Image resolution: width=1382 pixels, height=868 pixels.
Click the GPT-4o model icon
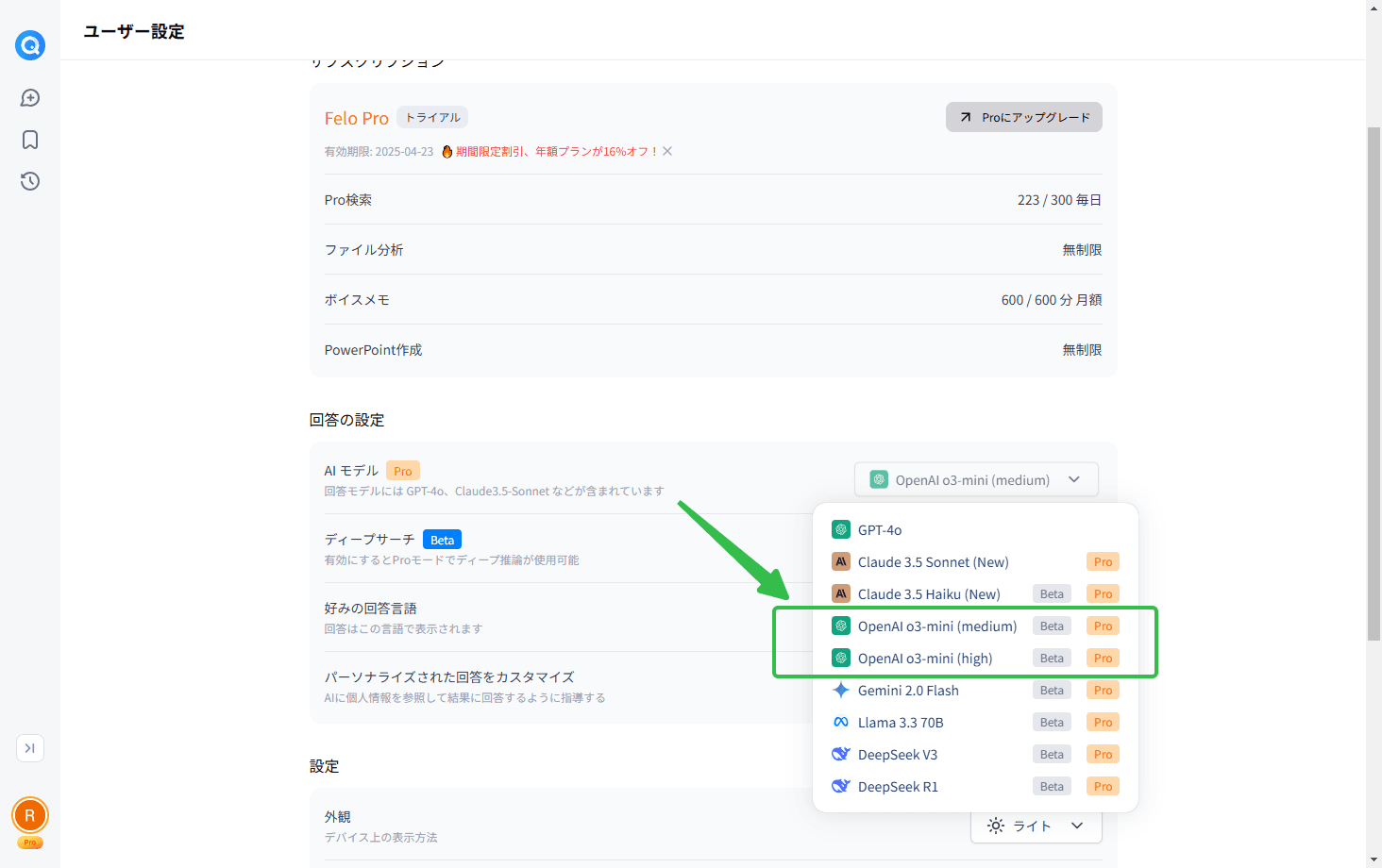click(841, 530)
